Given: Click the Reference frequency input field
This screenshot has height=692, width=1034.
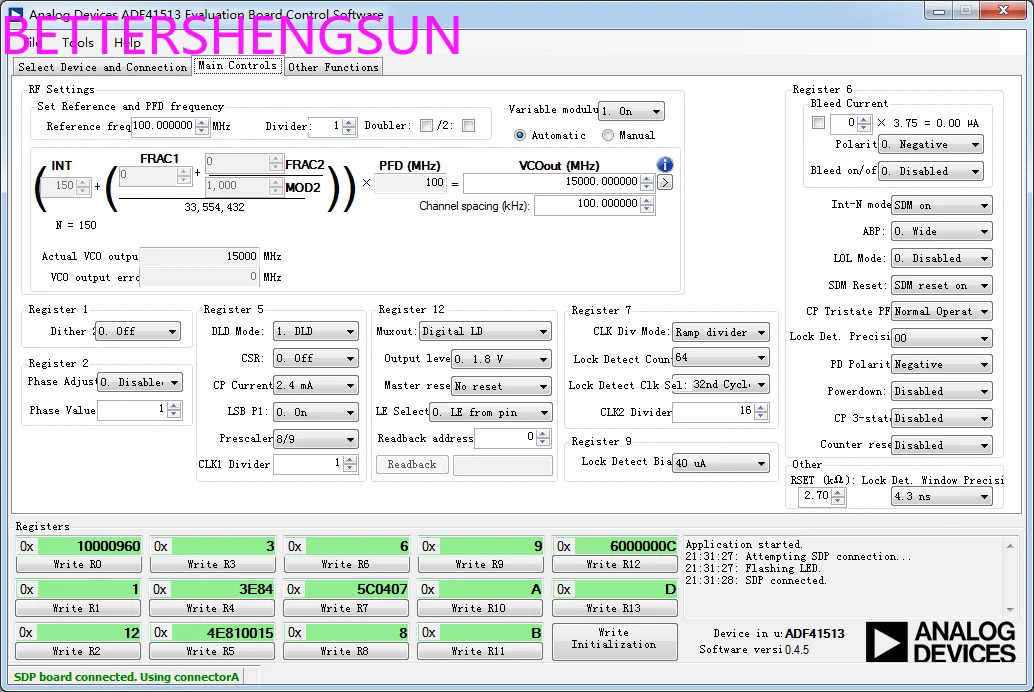Looking at the screenshot, I should pos(163,126).
